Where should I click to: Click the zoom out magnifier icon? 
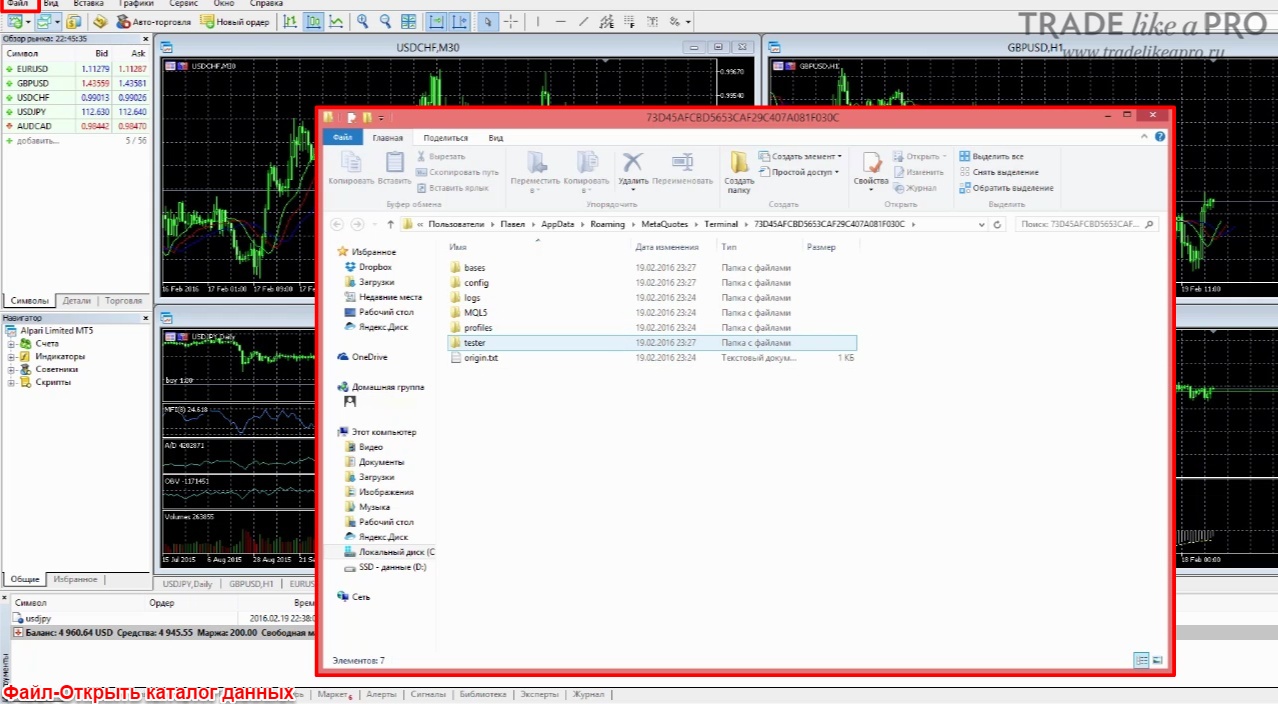coord(385,21)
